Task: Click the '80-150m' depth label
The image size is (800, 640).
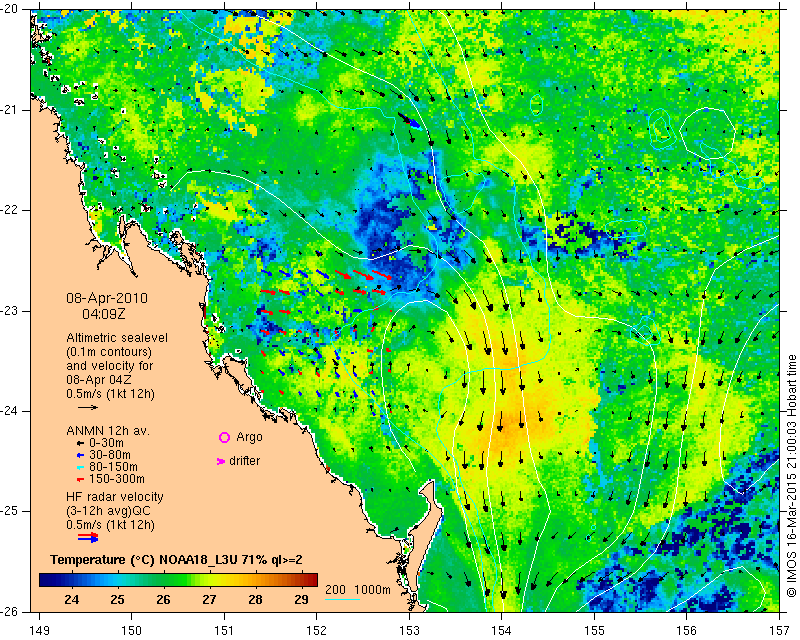Action: tap(113, 467)
